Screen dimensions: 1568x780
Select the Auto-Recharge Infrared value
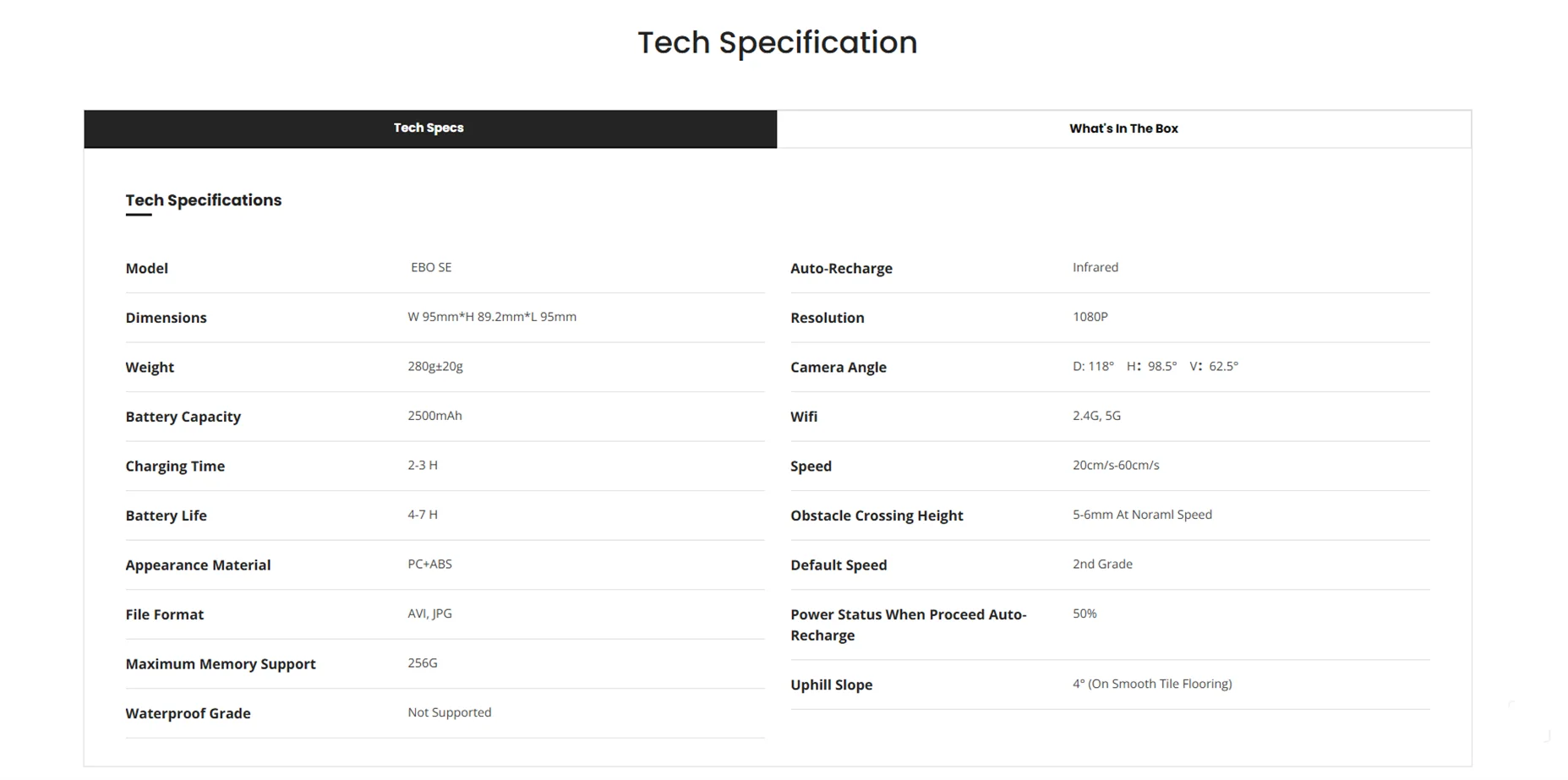pos(1095,267)
